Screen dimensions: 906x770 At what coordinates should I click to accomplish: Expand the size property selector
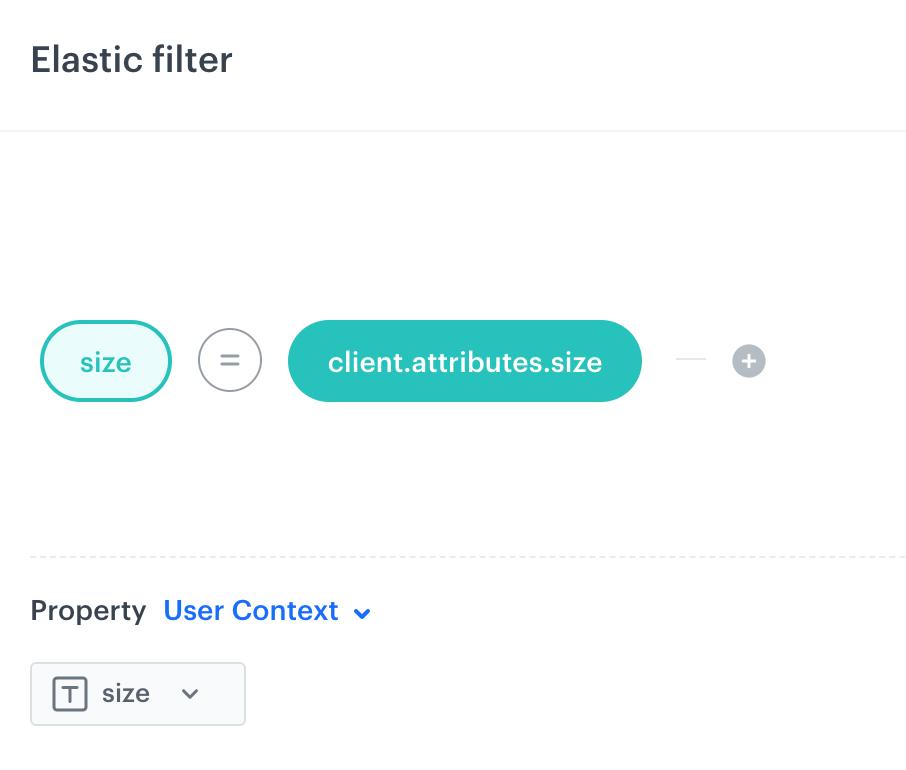(x=137, y=694)
